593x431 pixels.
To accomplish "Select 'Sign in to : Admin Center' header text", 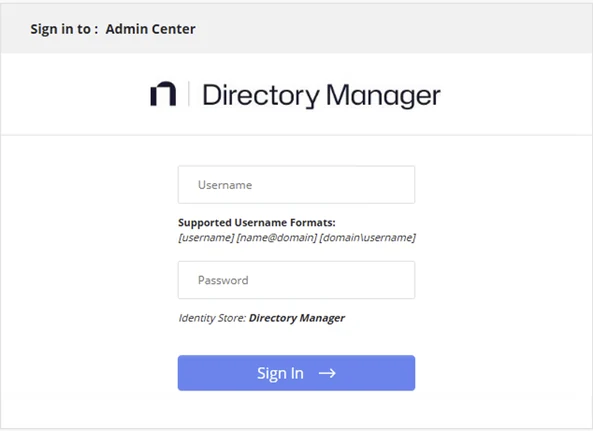I will [x=113, y=29].
